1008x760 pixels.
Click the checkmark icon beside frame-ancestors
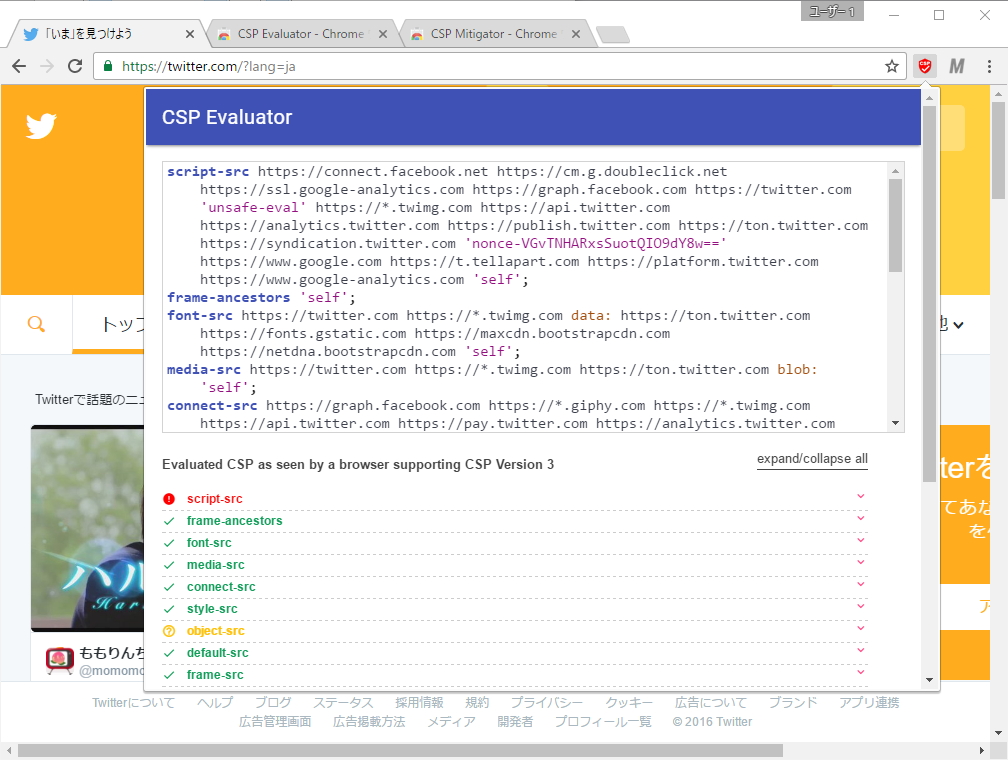click(169, 521)
